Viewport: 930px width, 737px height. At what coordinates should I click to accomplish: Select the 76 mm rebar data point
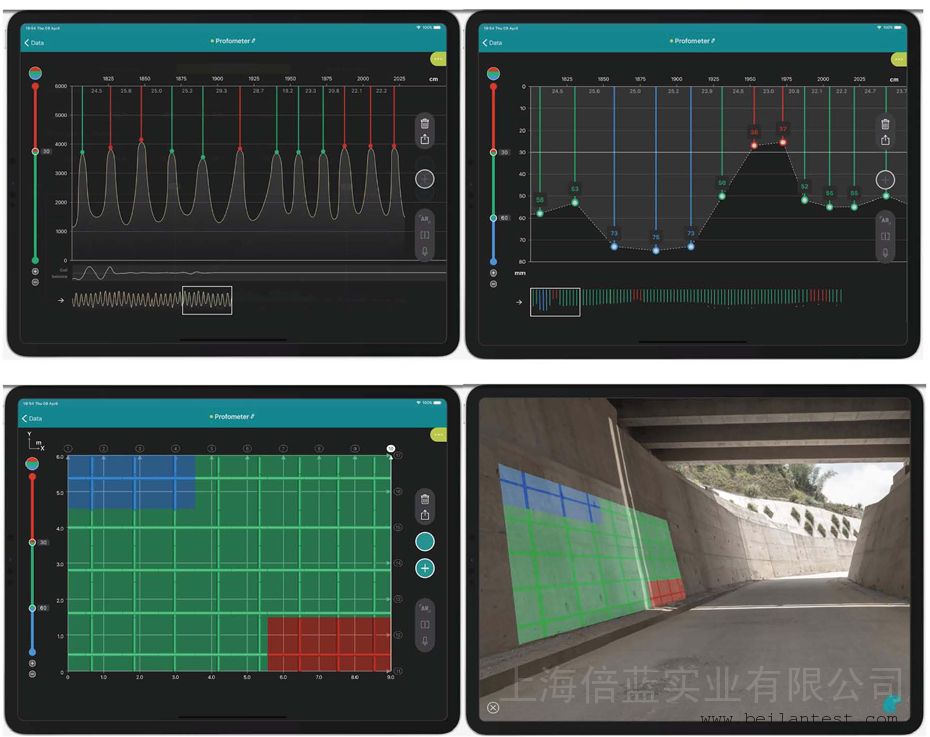(656, 250)
